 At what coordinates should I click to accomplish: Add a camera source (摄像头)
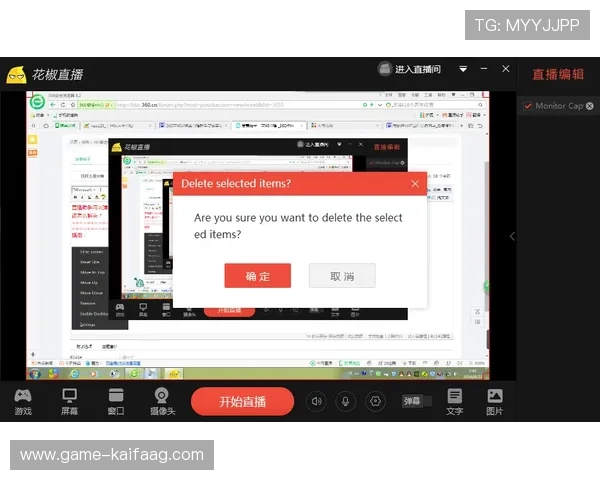tap(162, 401)
